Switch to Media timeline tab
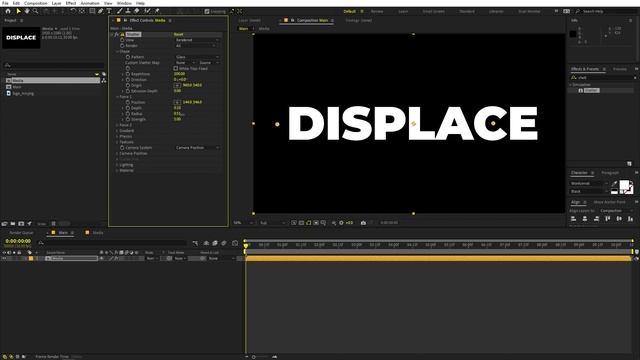Viewport: 640px width, 360px height. pos(98,233)
